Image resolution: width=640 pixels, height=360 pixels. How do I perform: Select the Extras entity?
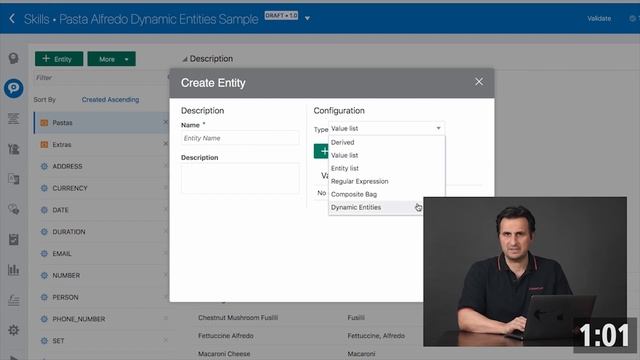click(101, 144)
